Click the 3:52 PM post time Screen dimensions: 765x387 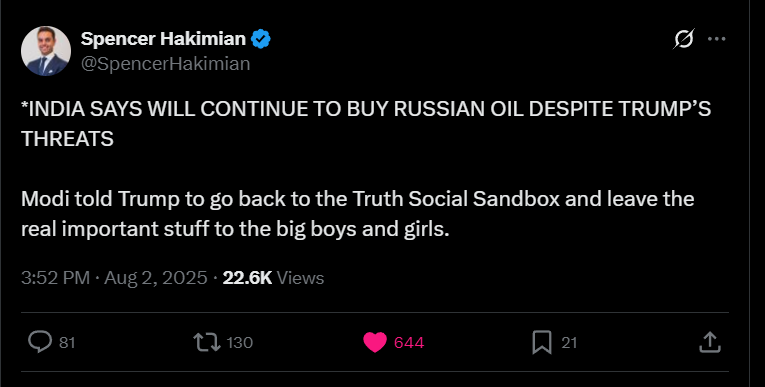coord(56,278)
